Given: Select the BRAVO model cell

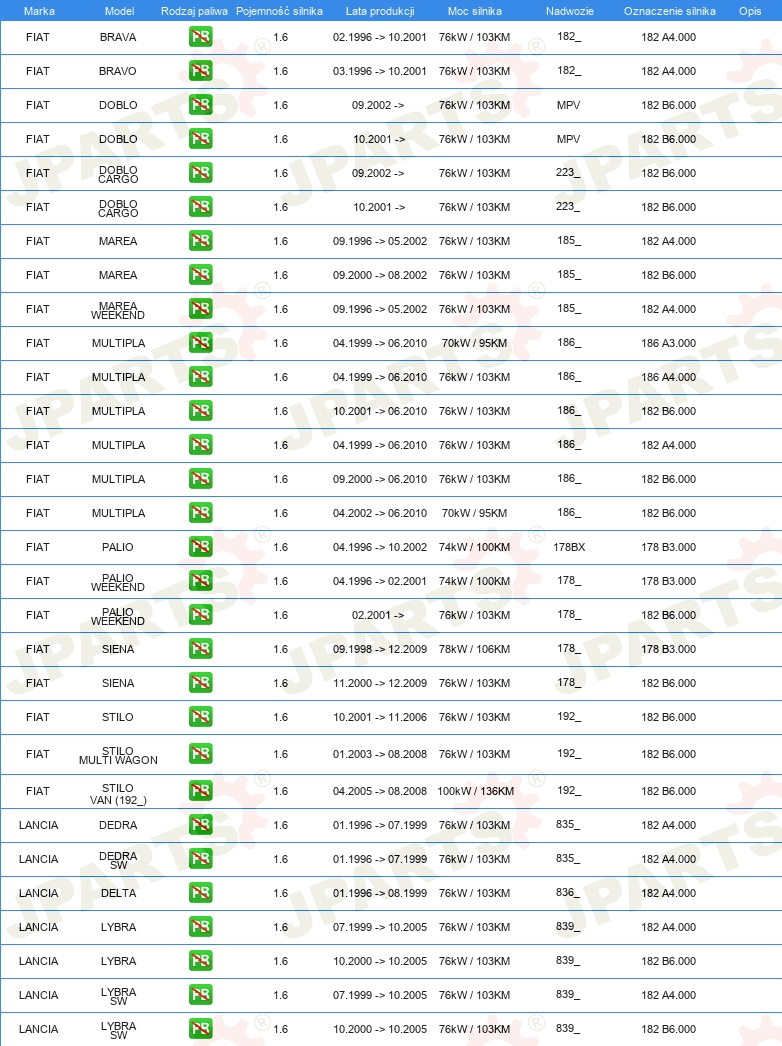Looking at the screenshot, I should [118, 71].
